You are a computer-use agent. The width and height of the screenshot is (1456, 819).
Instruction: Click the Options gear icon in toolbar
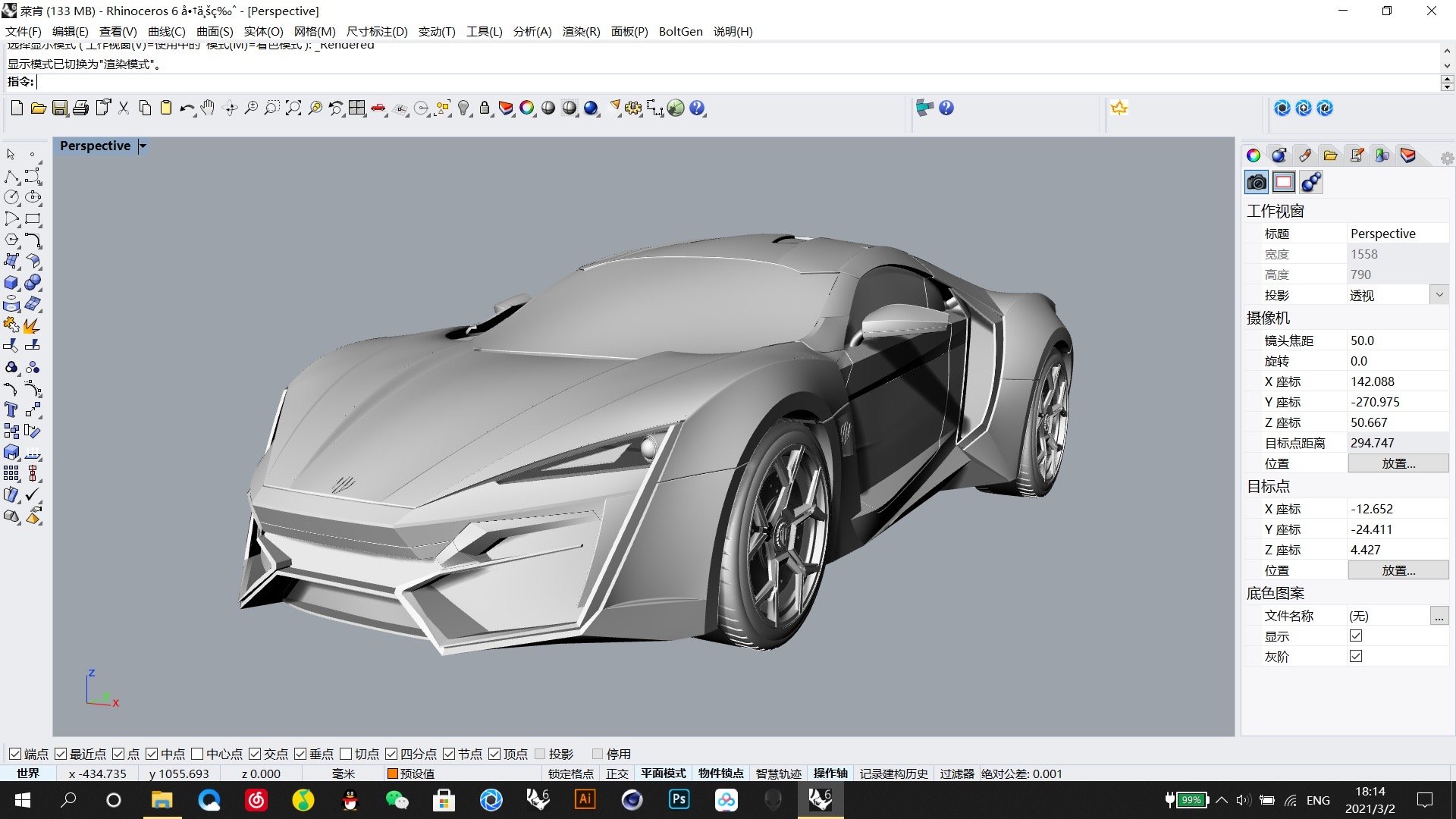point(633,108)
